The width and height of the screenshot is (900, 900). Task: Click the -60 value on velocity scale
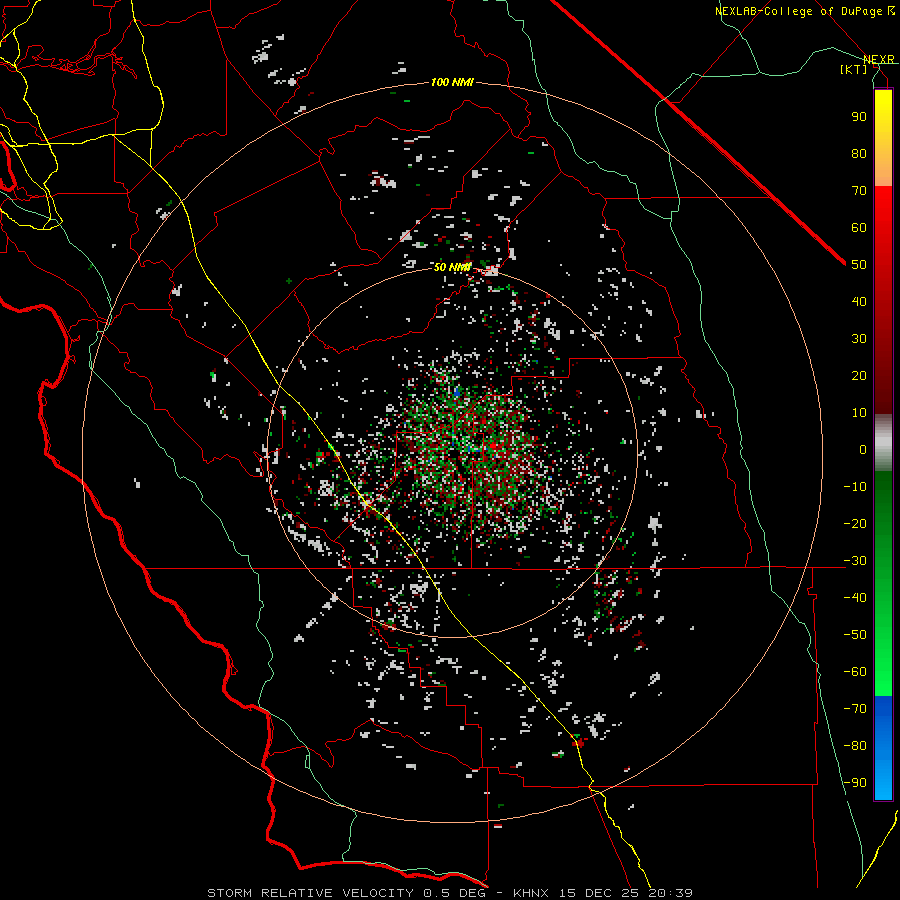pyautogui.click(x=855, y=672)
